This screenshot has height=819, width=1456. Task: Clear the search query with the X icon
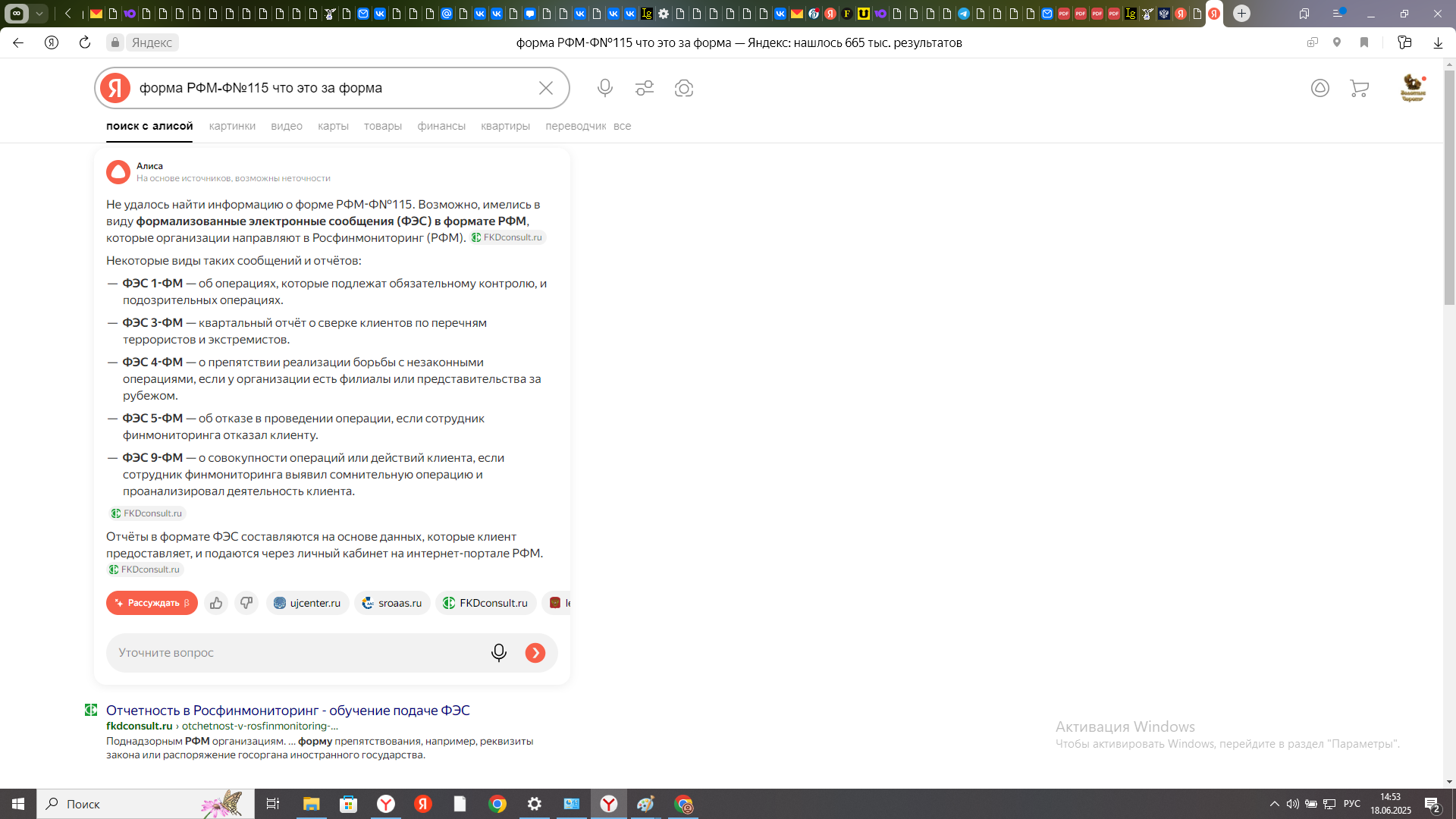pos(546,88)
